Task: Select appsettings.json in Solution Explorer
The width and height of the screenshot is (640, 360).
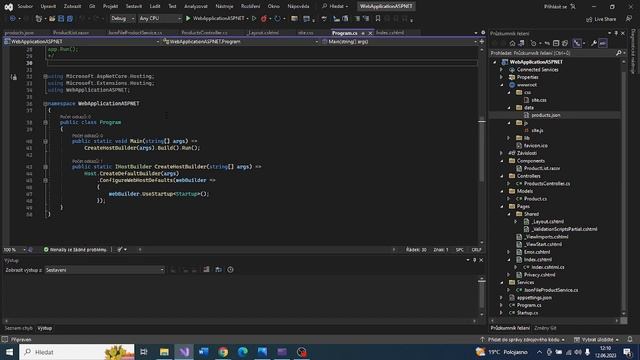Action: 534,298
